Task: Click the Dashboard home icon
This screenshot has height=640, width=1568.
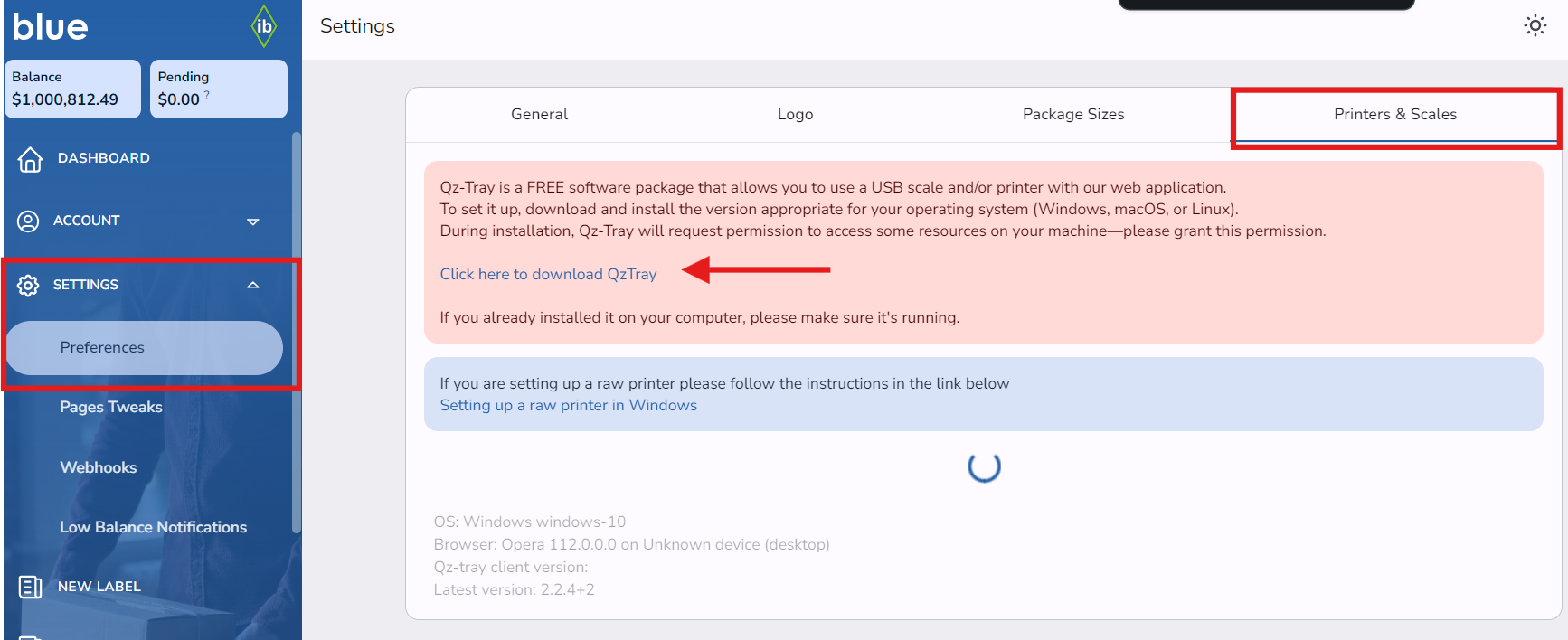Action: pos(30,159)
